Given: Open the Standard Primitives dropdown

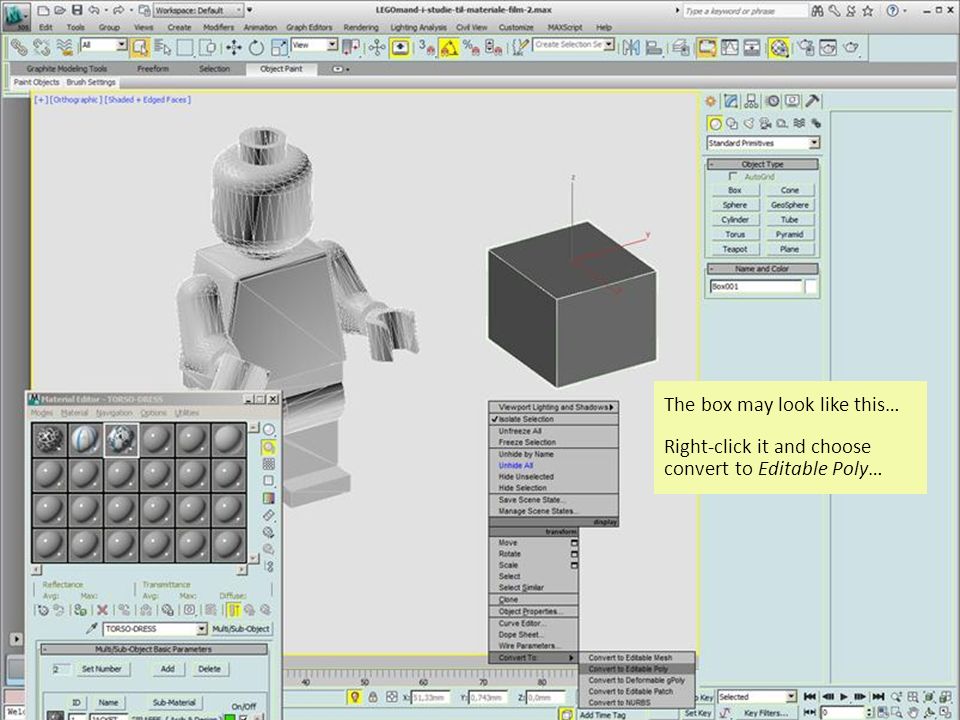Looking at the screenshot, I should 763,143.
